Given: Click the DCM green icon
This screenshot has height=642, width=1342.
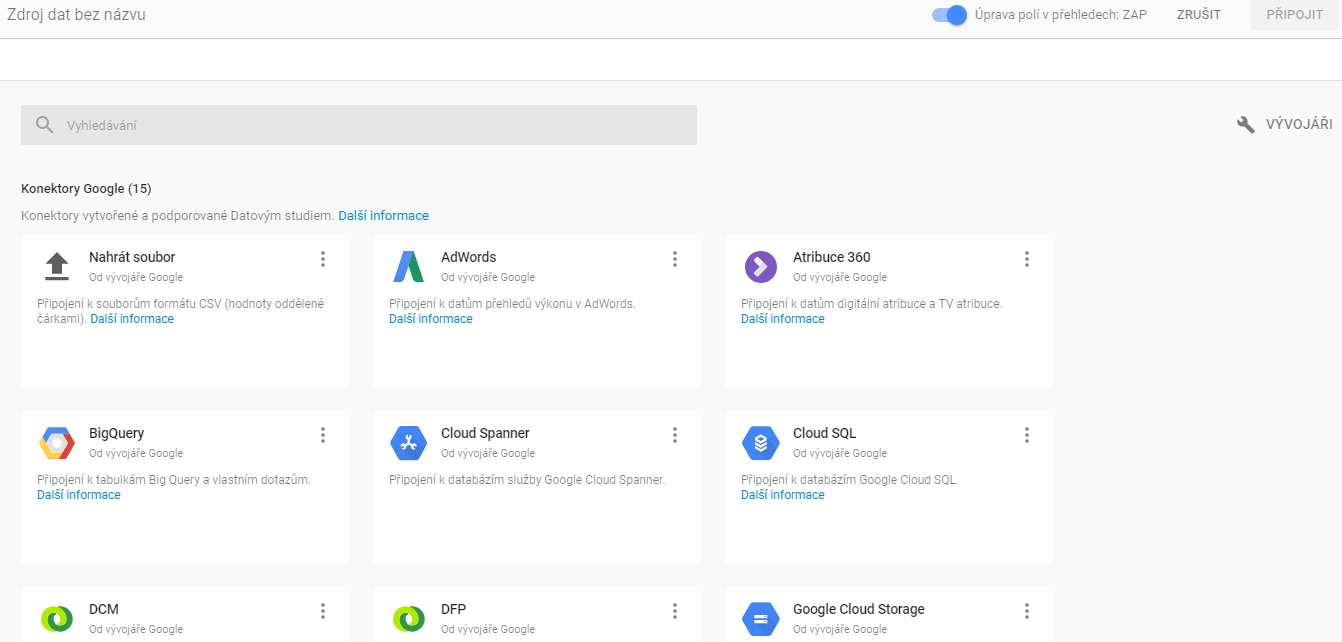Looking at the screenshot, I should (57, 619).
